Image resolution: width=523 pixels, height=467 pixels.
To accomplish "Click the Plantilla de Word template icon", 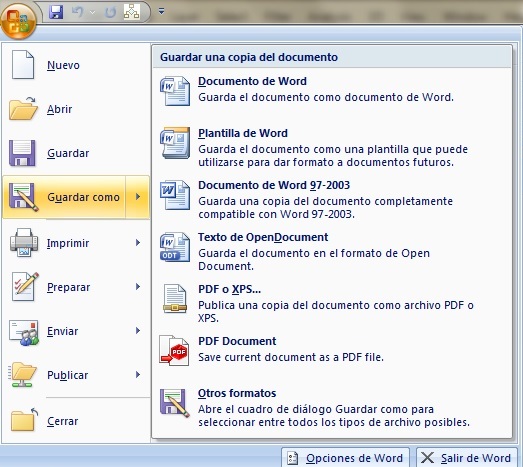I will [x=175, y=143].
